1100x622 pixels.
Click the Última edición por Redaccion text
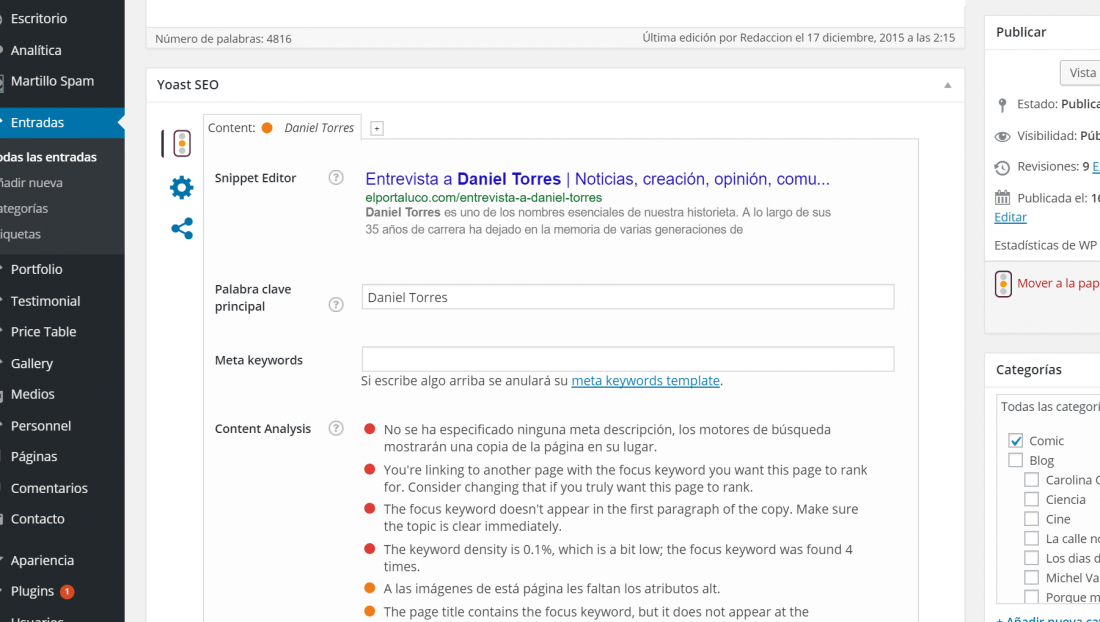[x=798, y=38]
